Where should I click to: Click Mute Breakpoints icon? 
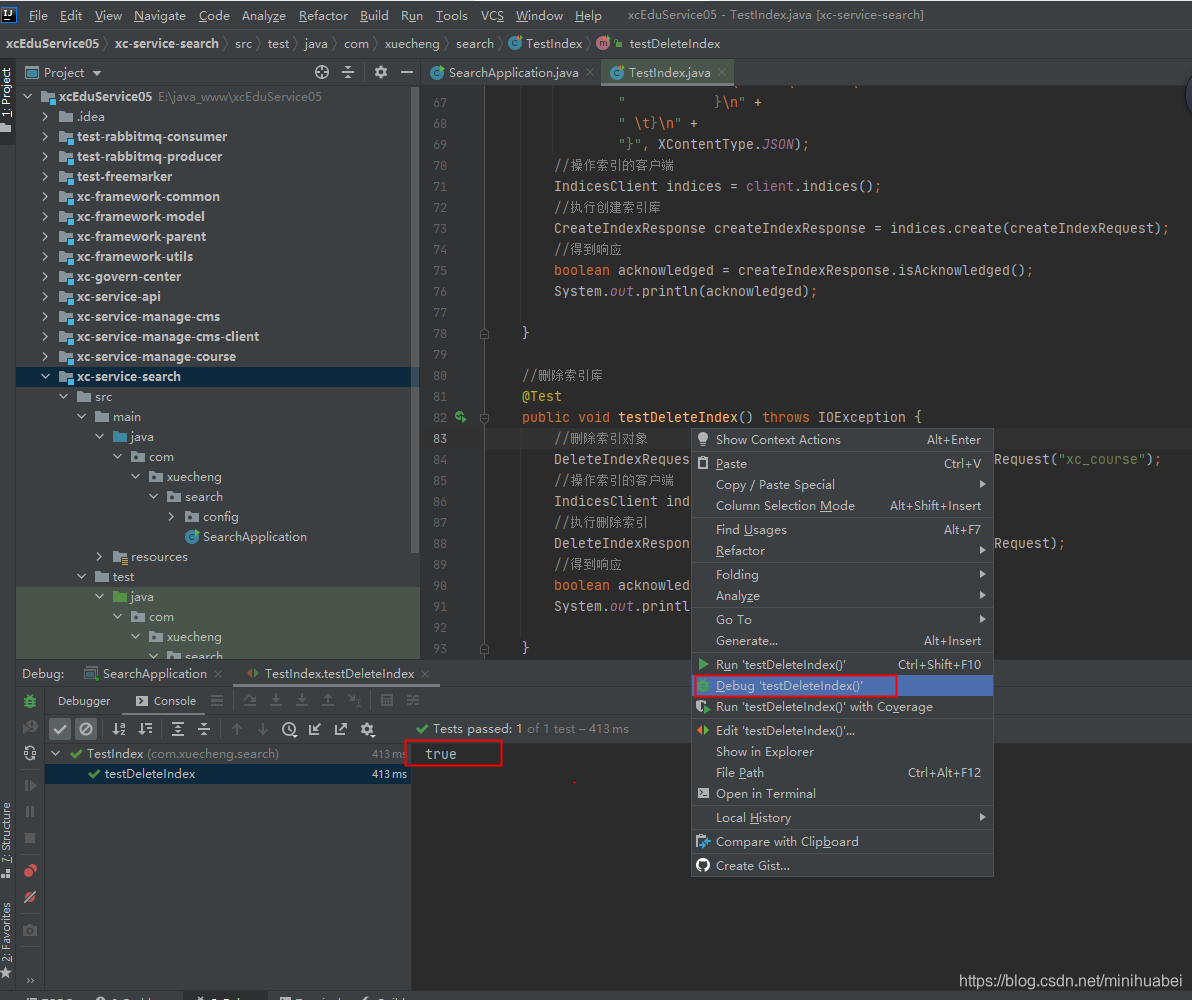point(30,897)
